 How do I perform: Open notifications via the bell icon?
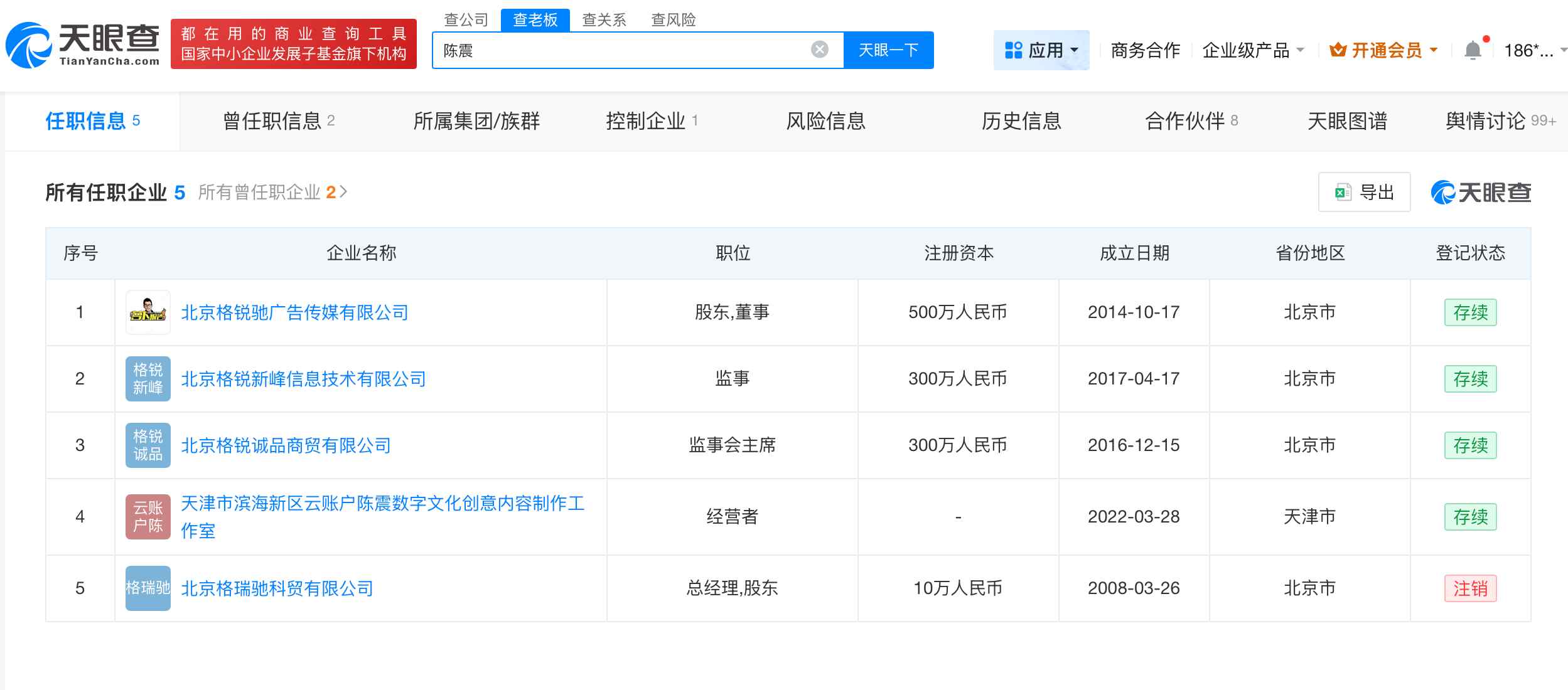pos(1474,49)
